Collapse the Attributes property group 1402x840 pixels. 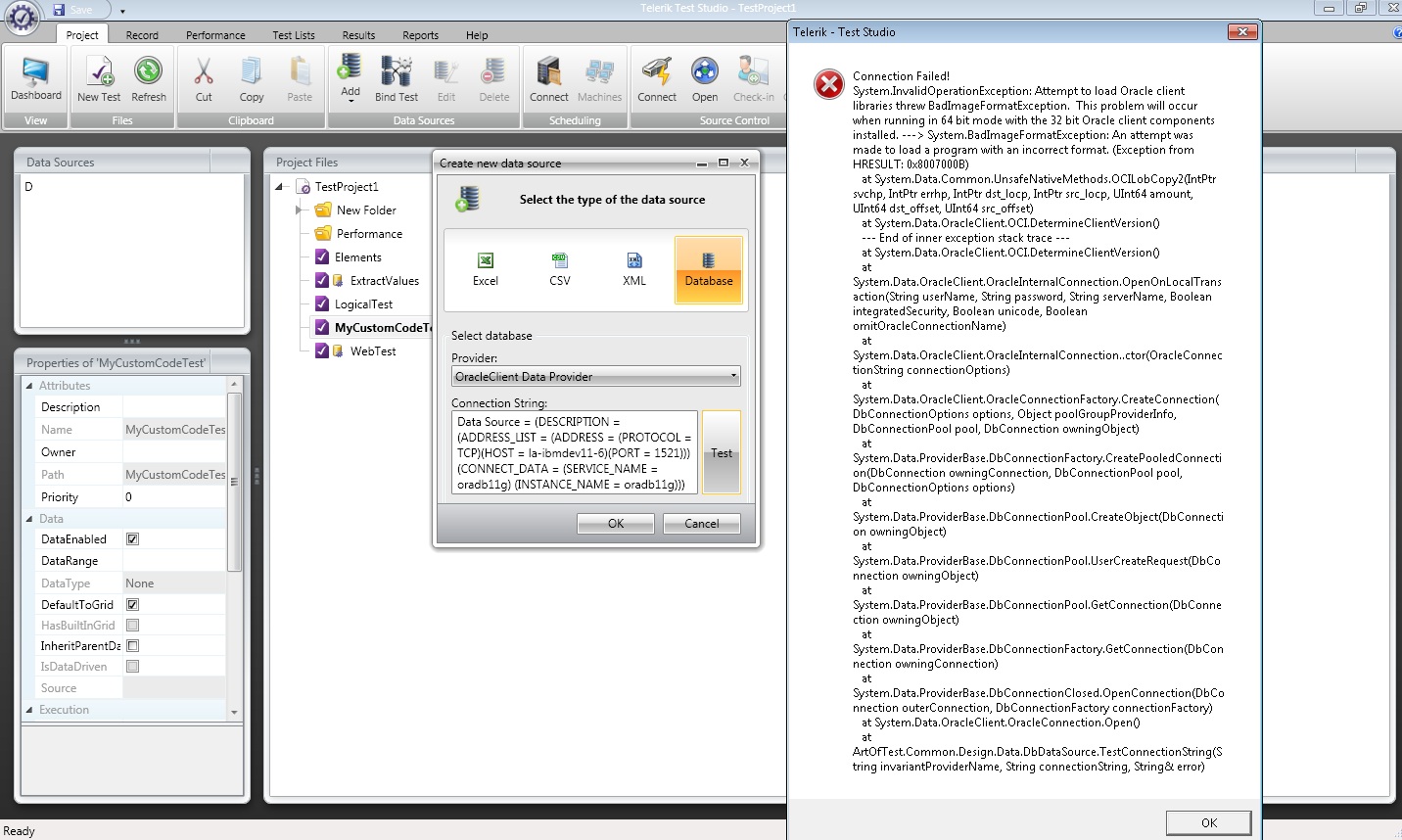click(29, 386)
